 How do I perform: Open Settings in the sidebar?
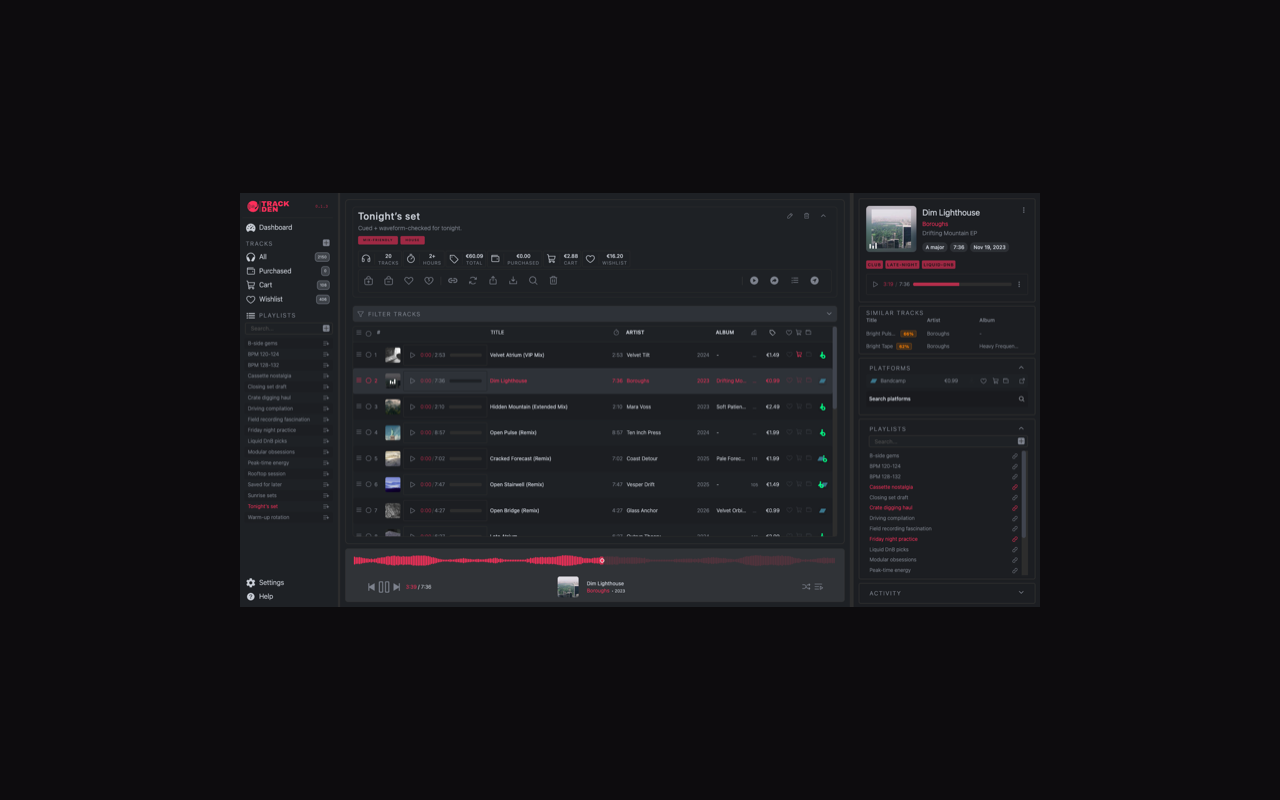pyautogui.click(x=266, y=583)
